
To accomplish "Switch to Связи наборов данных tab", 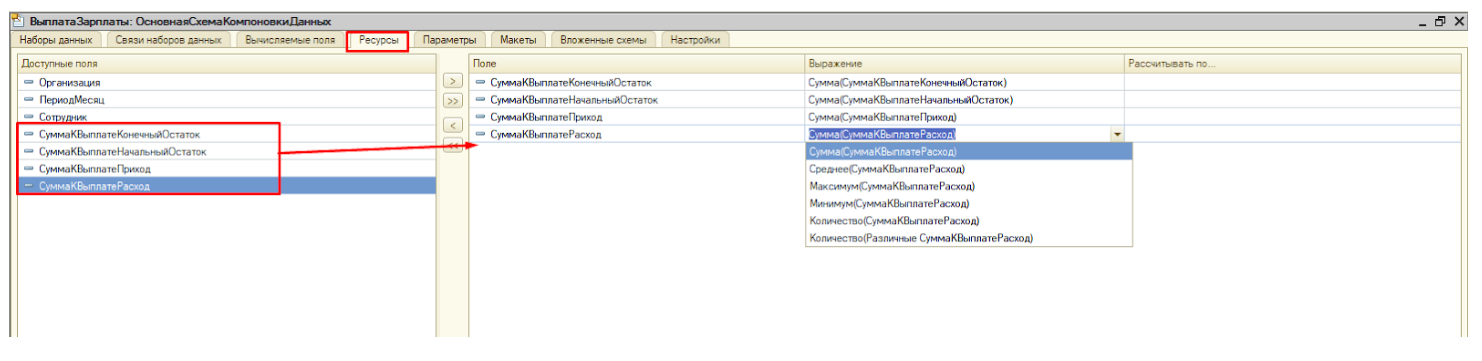I will pyautogui.click(x=167, y=40).
